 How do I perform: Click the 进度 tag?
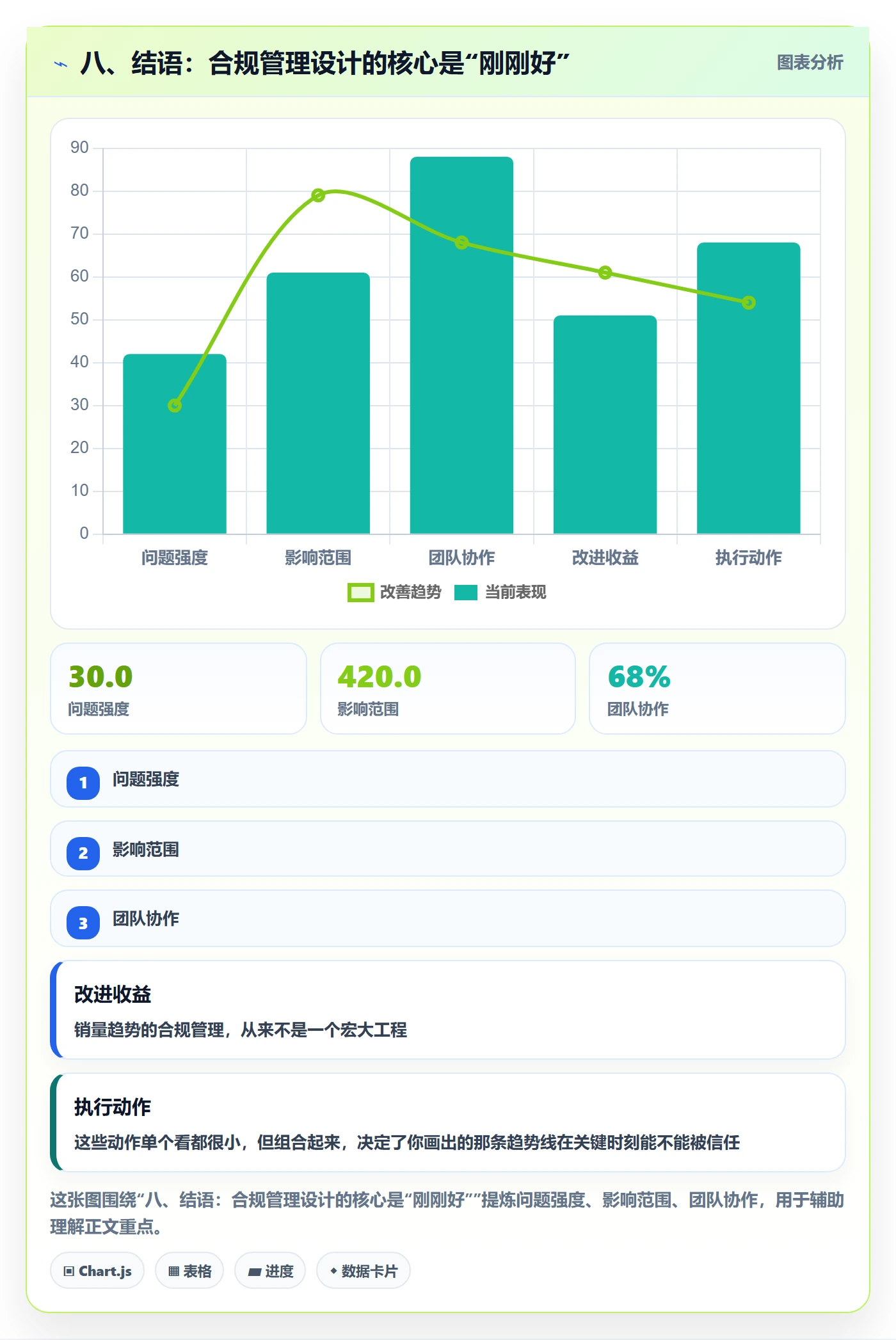click(270, 1271)
